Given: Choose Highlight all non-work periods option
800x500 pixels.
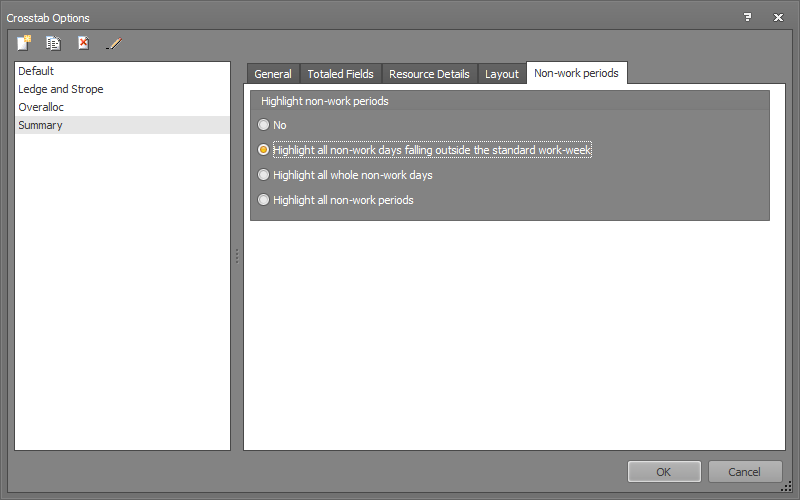Looking at the screenshot, I should 264,200.
